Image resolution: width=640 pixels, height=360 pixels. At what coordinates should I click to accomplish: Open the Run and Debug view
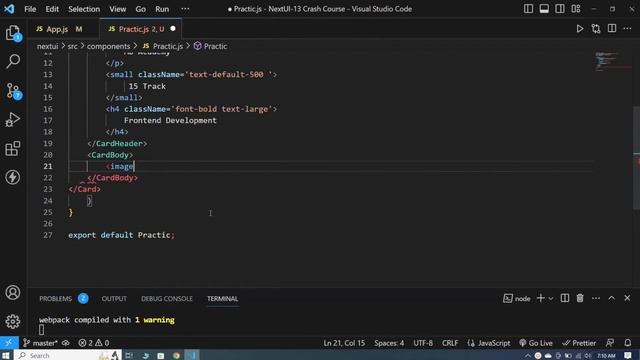click(13, 120)
